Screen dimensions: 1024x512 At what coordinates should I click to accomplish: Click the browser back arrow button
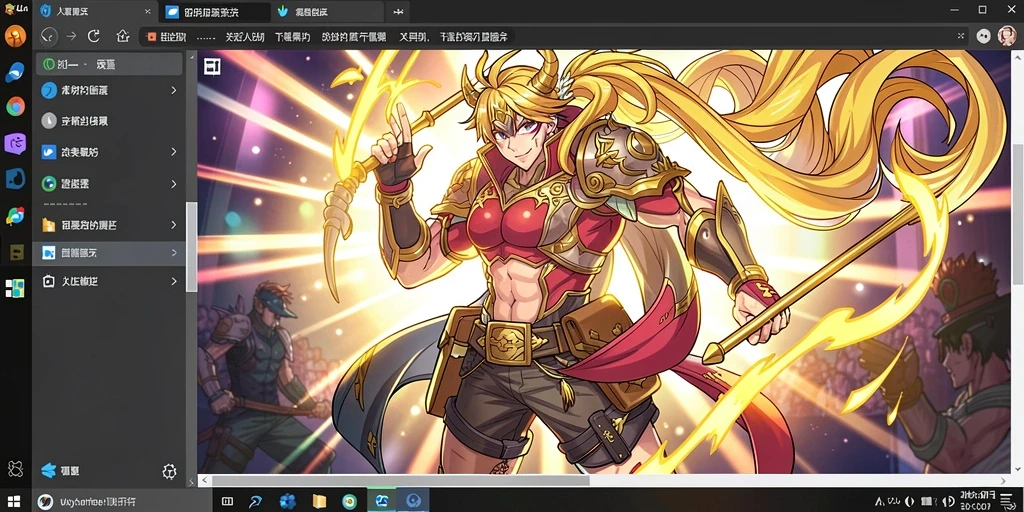click(x=48, y=36)
